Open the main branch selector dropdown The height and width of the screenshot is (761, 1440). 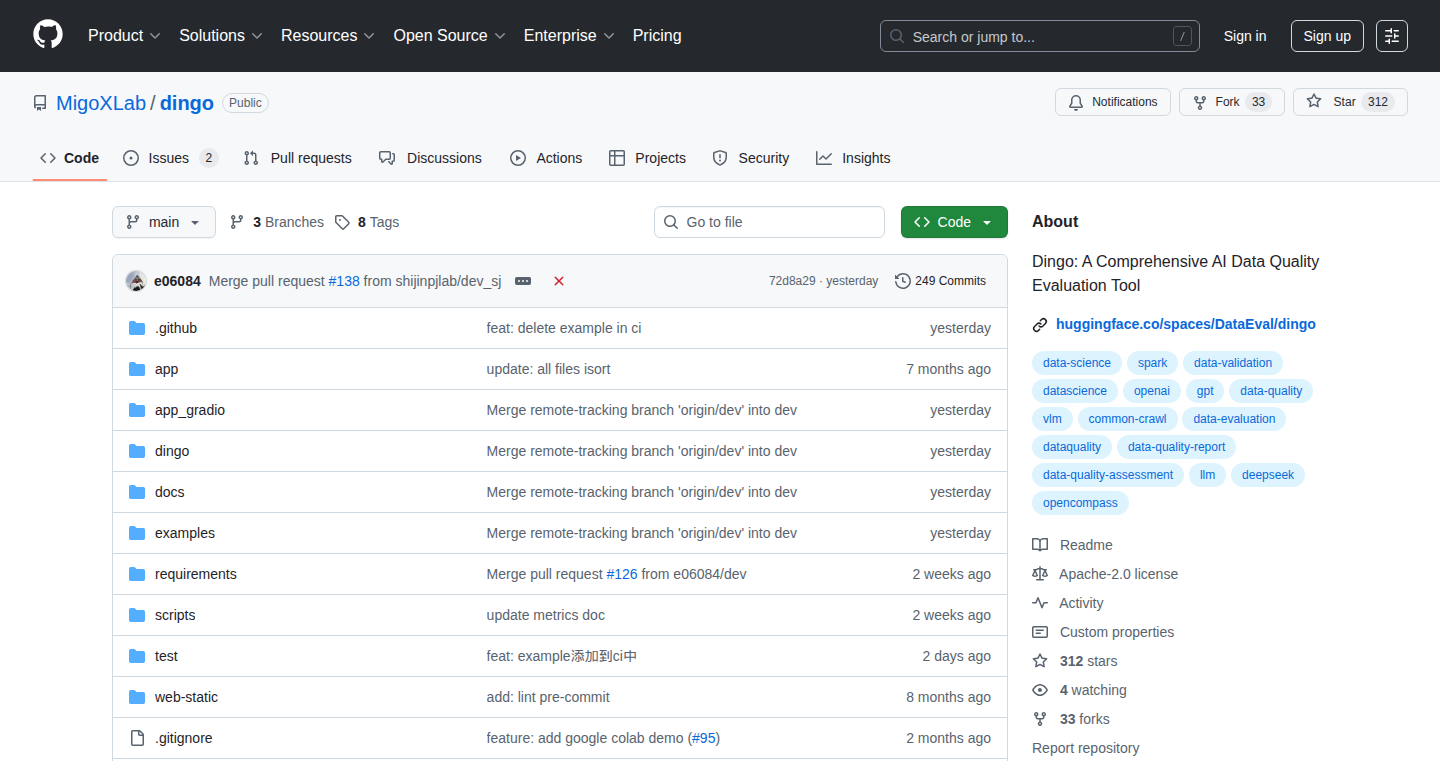click(164, 222)
